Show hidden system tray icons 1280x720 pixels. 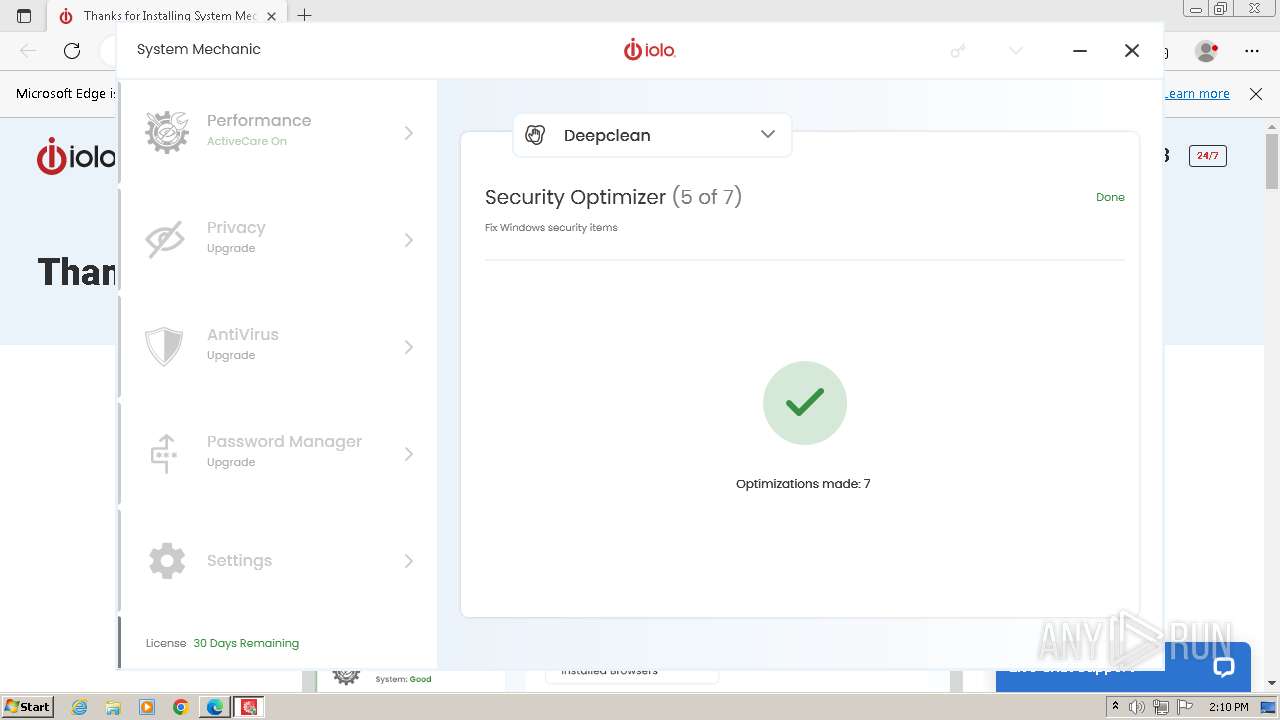point(1115,707)
